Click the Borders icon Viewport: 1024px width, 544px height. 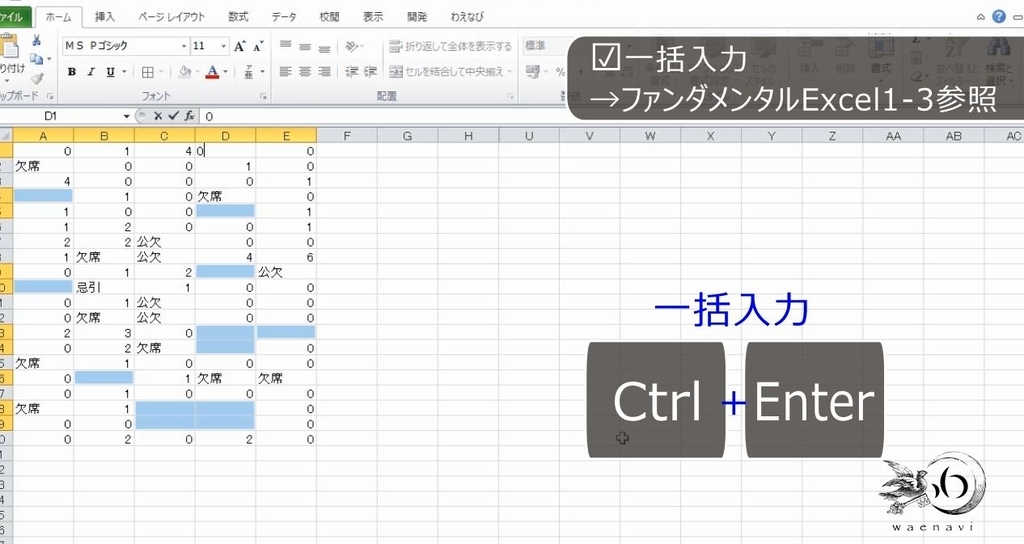point(148,72)
